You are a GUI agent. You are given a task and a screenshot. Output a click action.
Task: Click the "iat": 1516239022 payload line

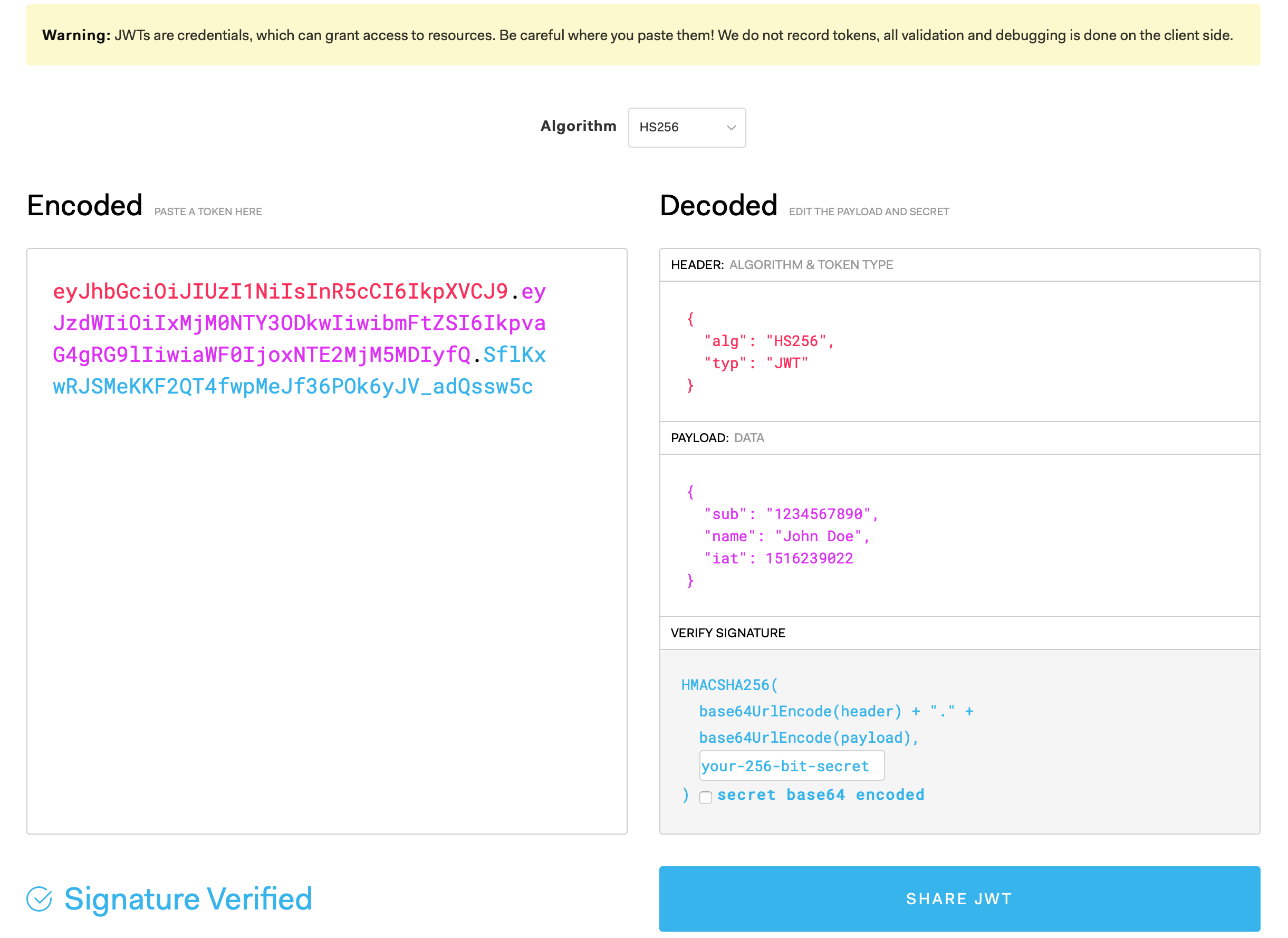tap(778, 558)
